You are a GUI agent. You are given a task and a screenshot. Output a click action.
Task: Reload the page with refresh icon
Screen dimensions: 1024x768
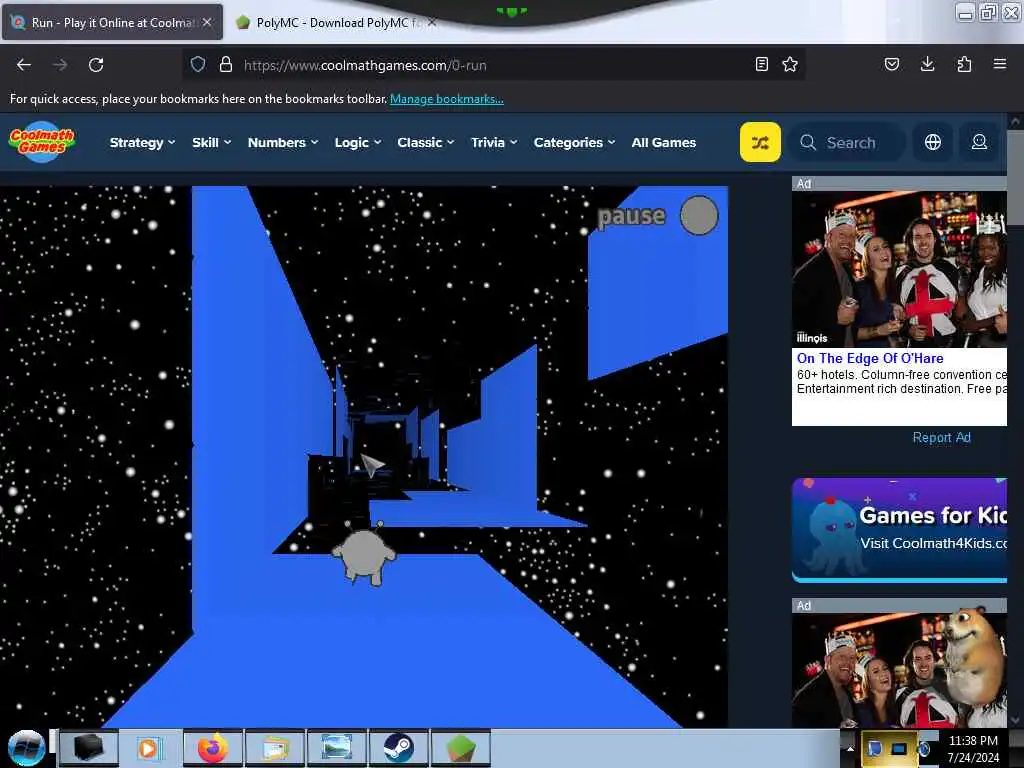pos(96,65)
